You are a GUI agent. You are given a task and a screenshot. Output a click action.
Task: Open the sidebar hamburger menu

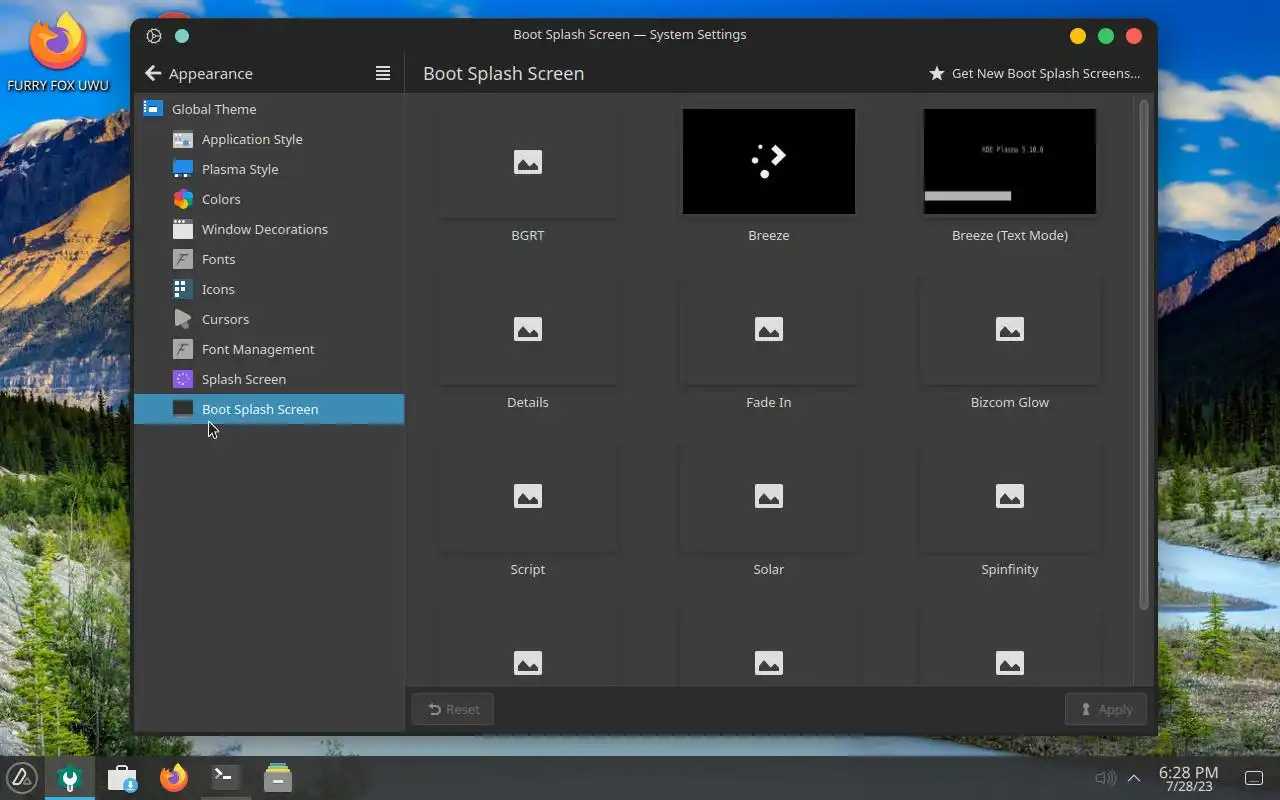383,73
